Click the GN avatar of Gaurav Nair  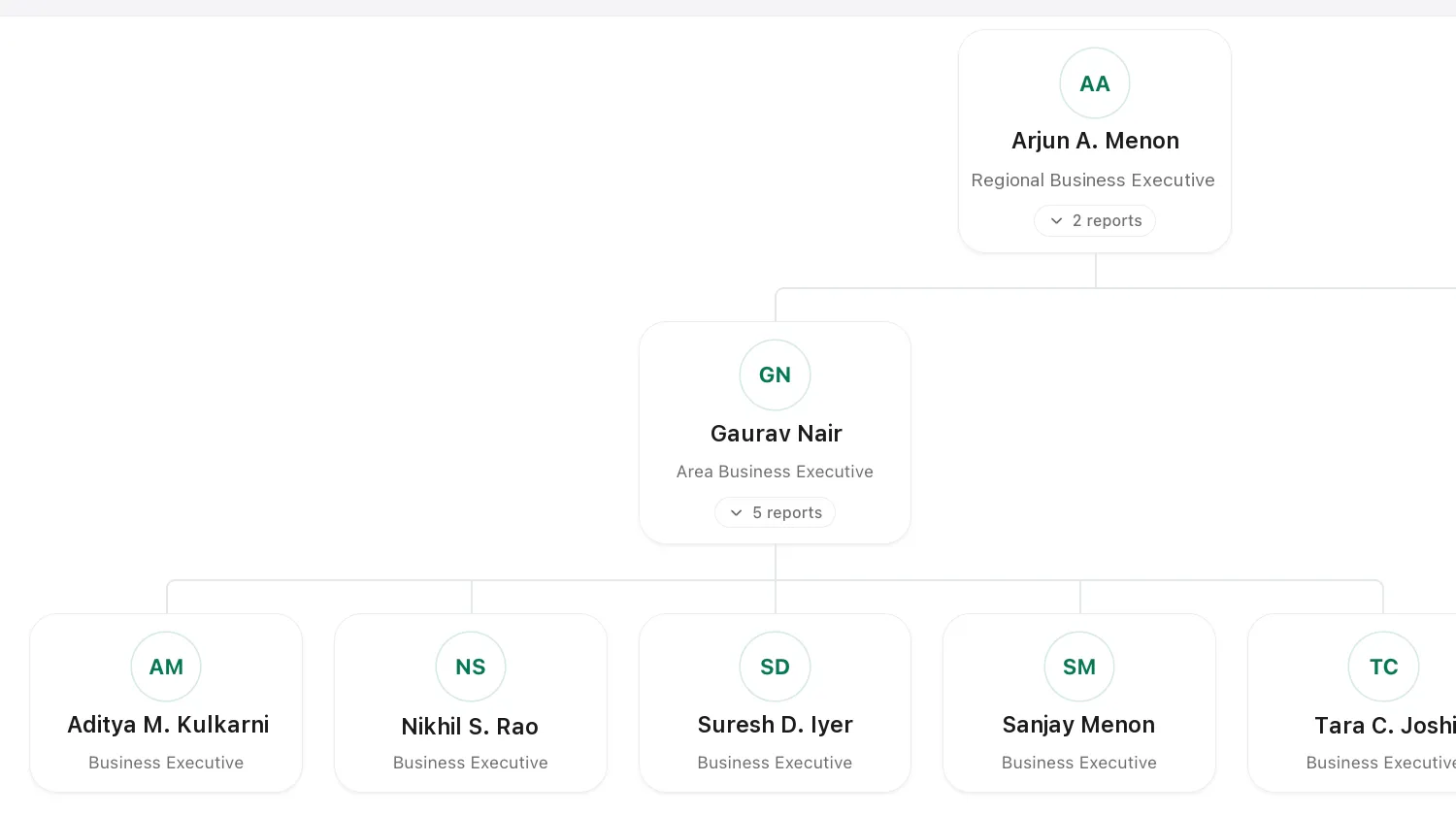click(x=775, y=375)
